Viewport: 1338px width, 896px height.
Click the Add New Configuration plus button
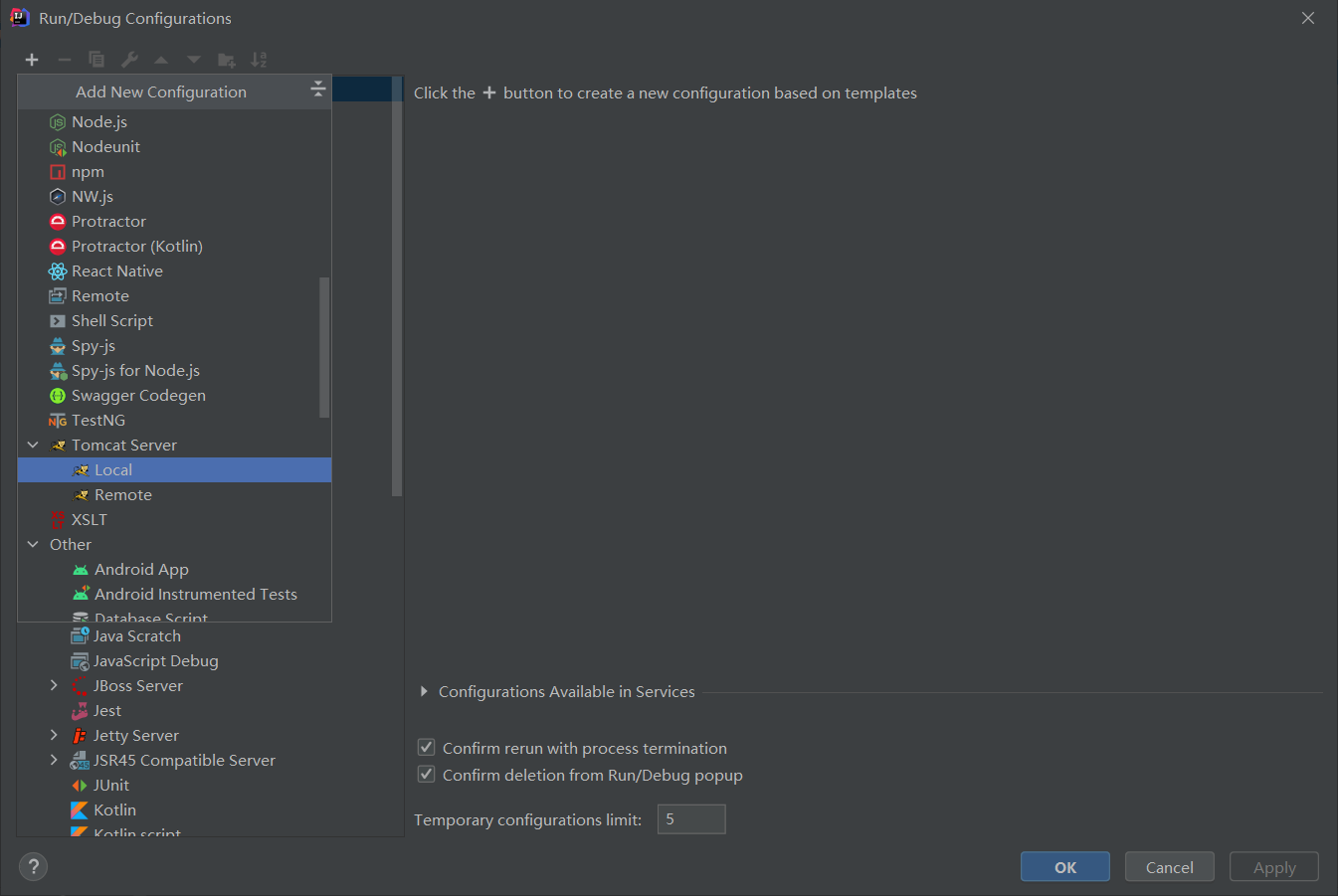tap(32, 60)
